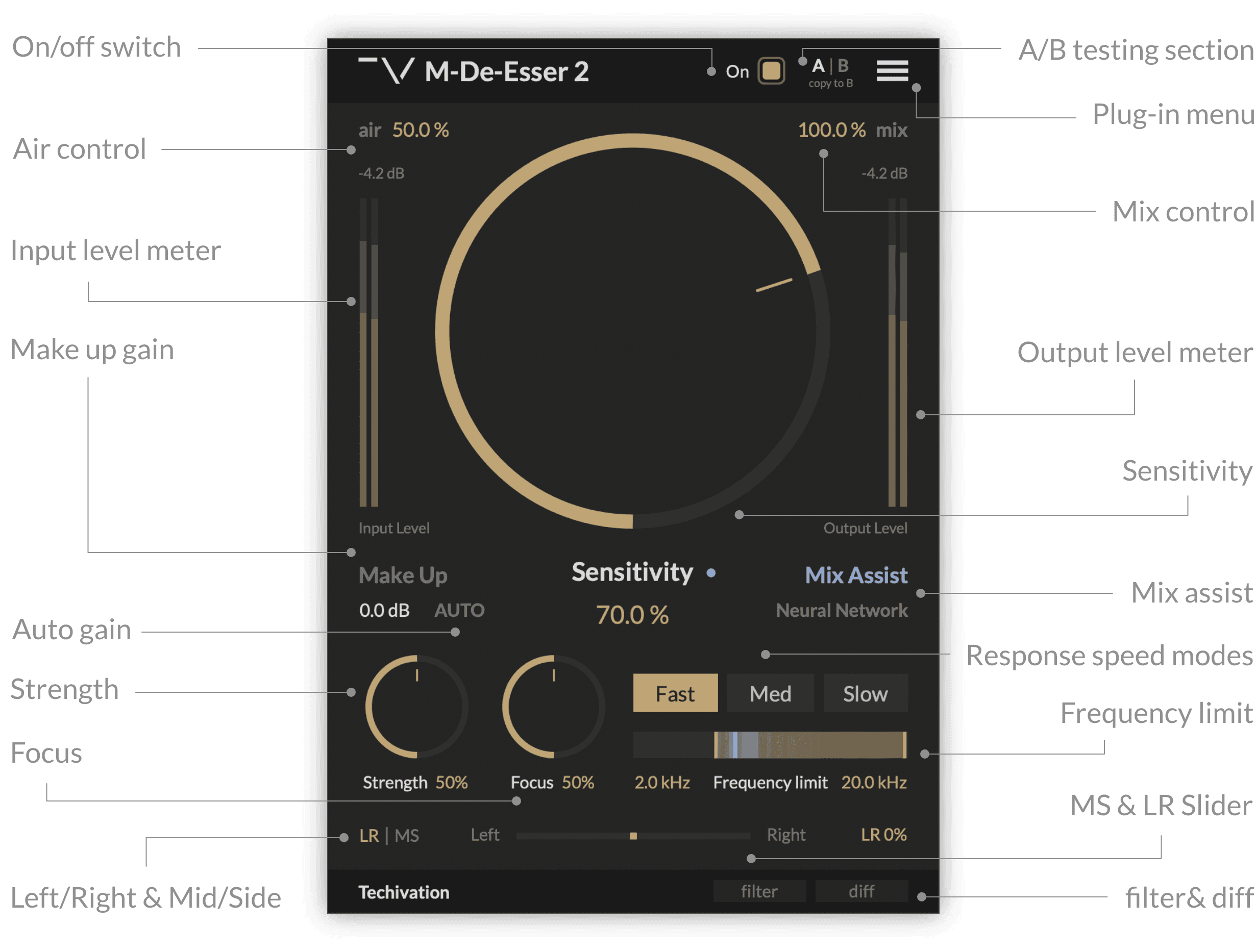This screenshot has height=952, width=1256.
Task: Click the M-De-Esser 2 title
Action: click(x=506, y=71)
